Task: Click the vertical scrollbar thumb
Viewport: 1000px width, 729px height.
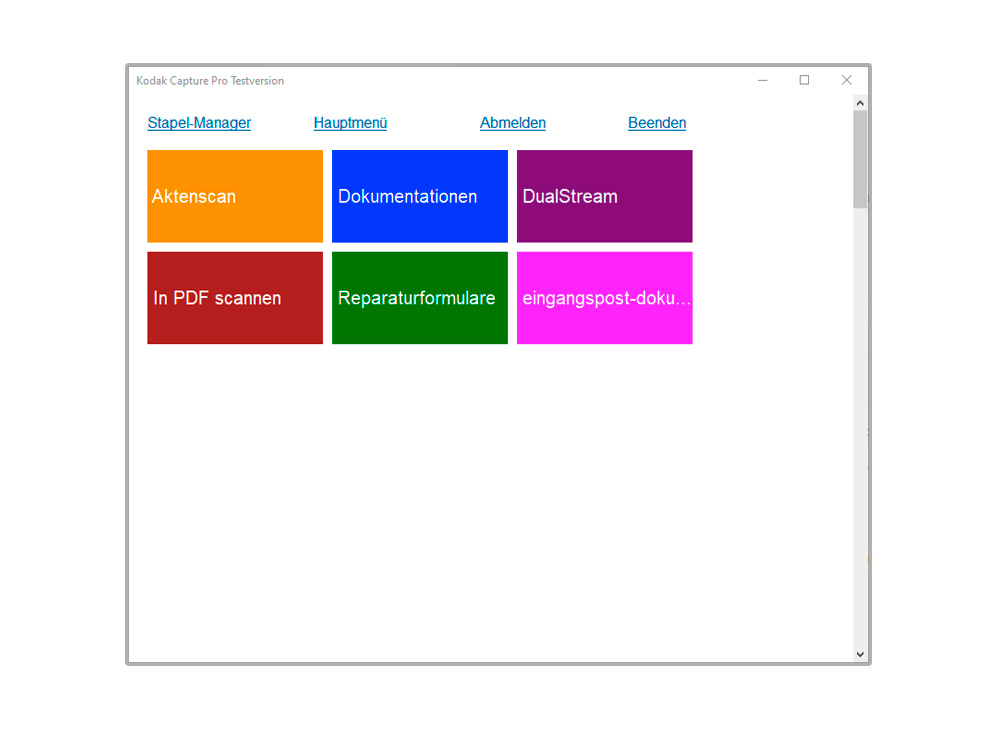Action: 860,158
